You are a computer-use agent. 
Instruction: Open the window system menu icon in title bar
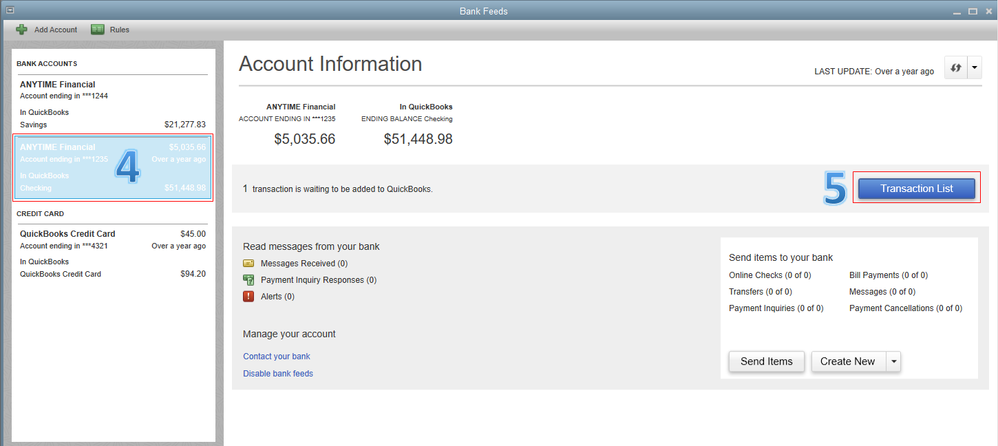click(9, 10)
